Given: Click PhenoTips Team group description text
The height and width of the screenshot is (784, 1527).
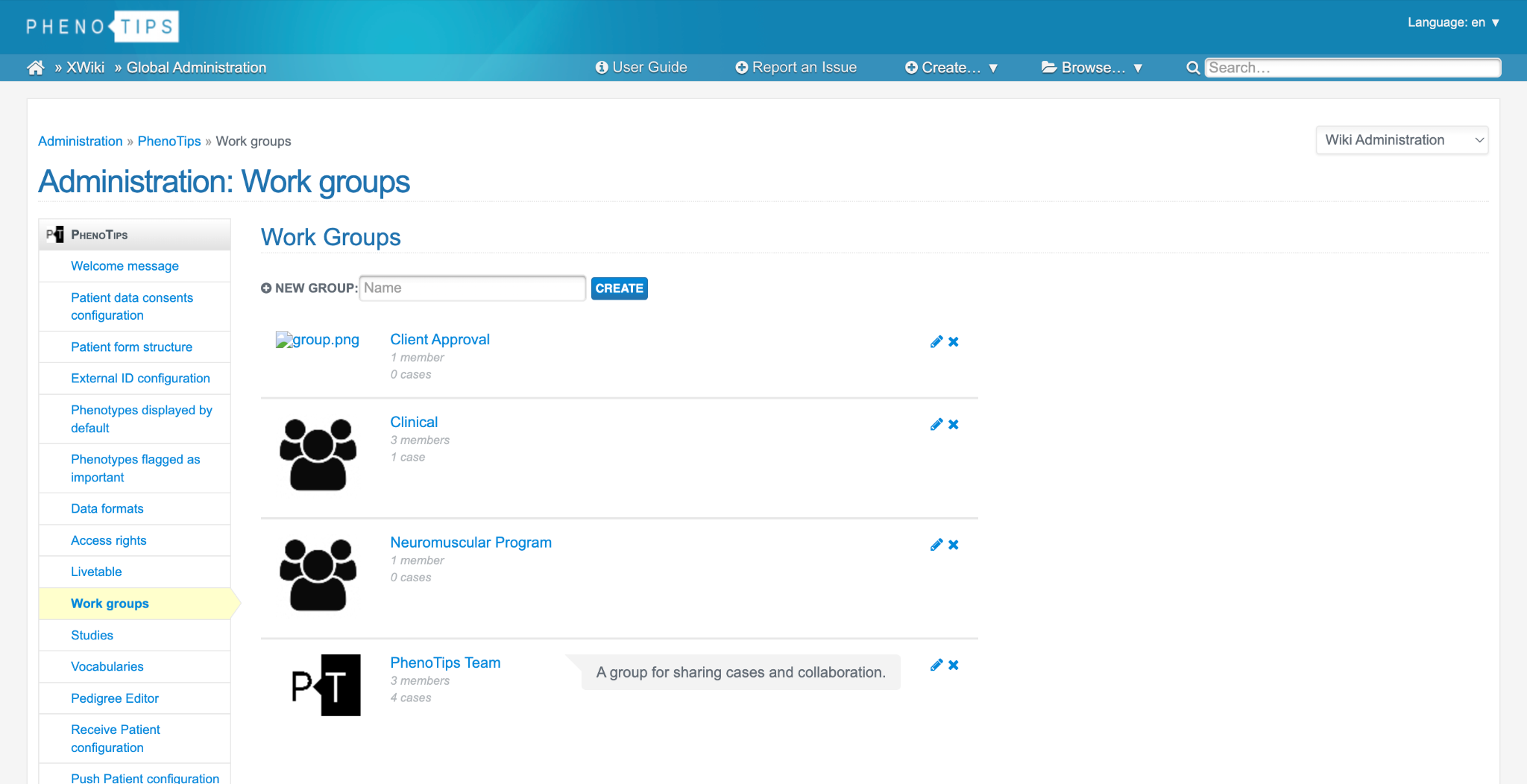Looking at the screenshot, I should (x=741, y=672).
